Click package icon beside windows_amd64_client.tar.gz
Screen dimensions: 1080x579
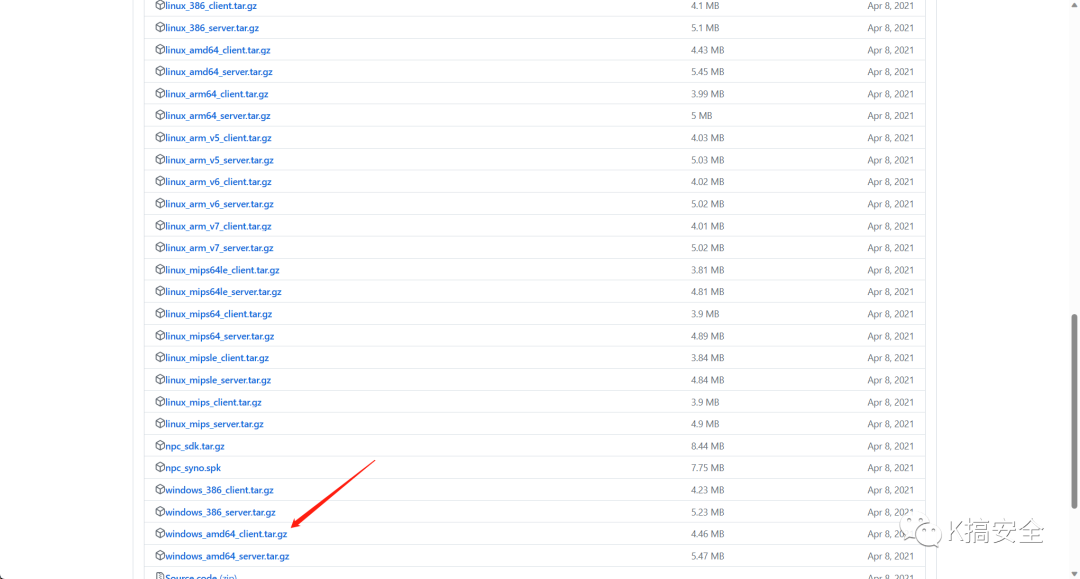pos(160,534)
